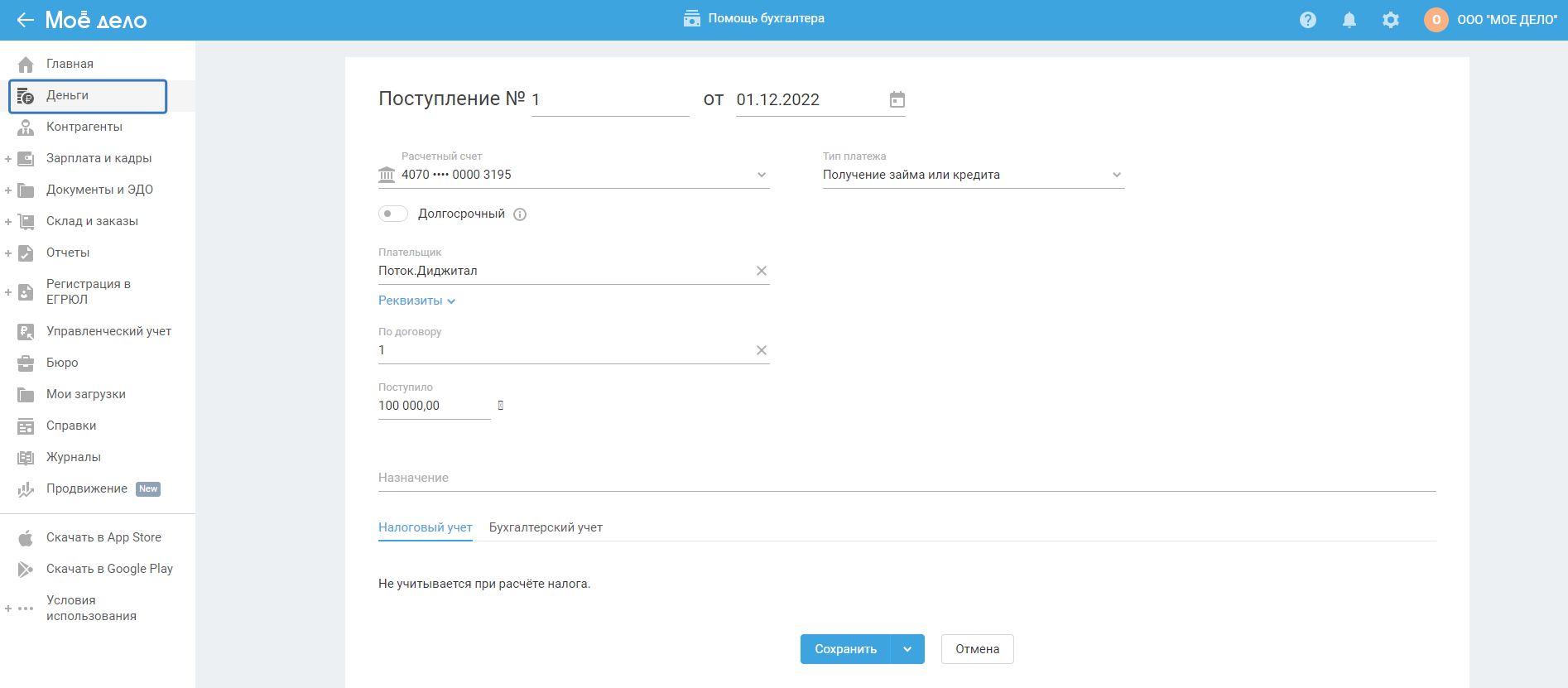This screenshot has width=1568, height=688.
Task: Open the Сохранить split-button arrow
Action: [907, 649]
